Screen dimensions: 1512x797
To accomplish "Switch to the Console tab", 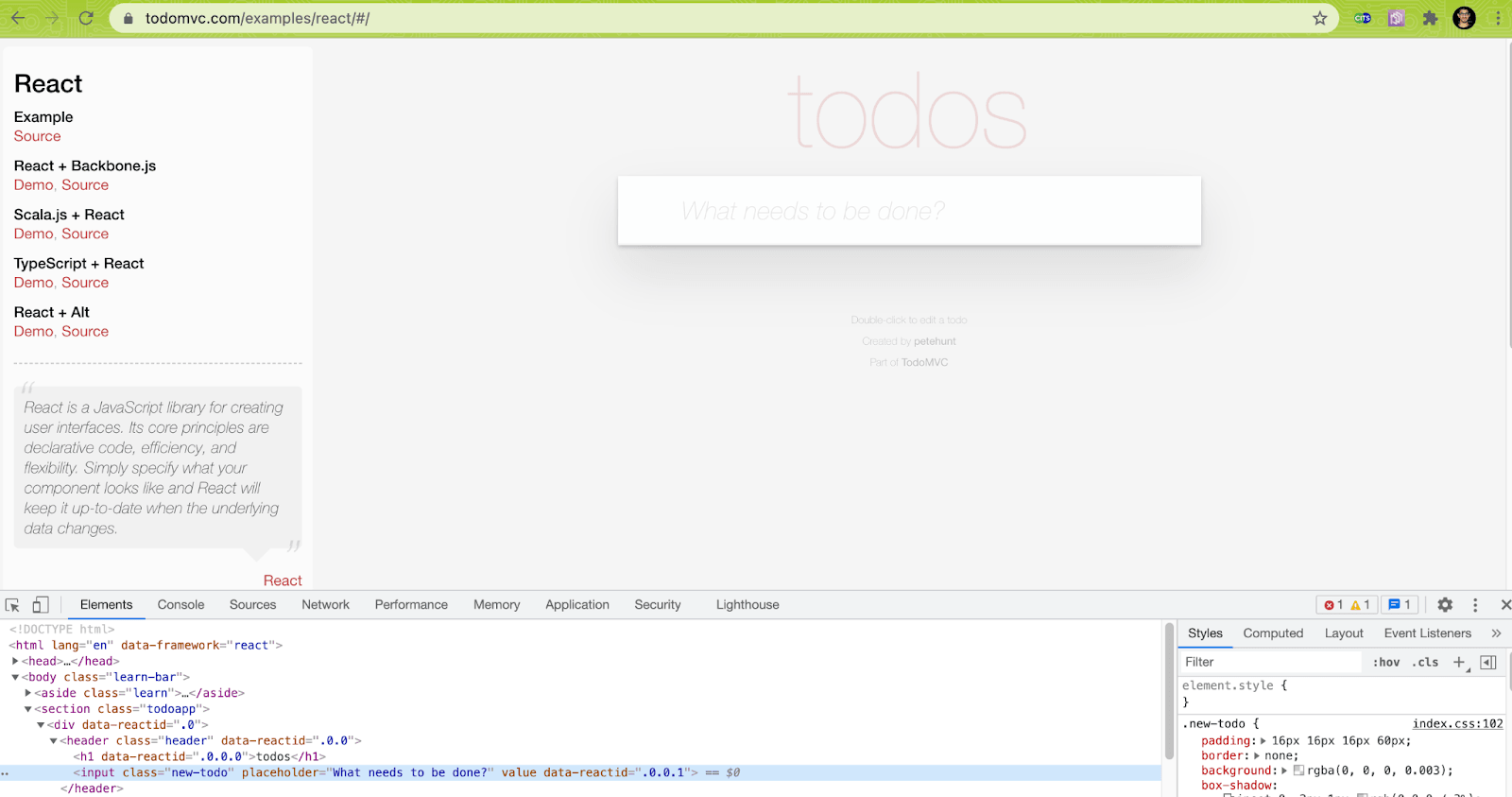I will click(180, 605).
